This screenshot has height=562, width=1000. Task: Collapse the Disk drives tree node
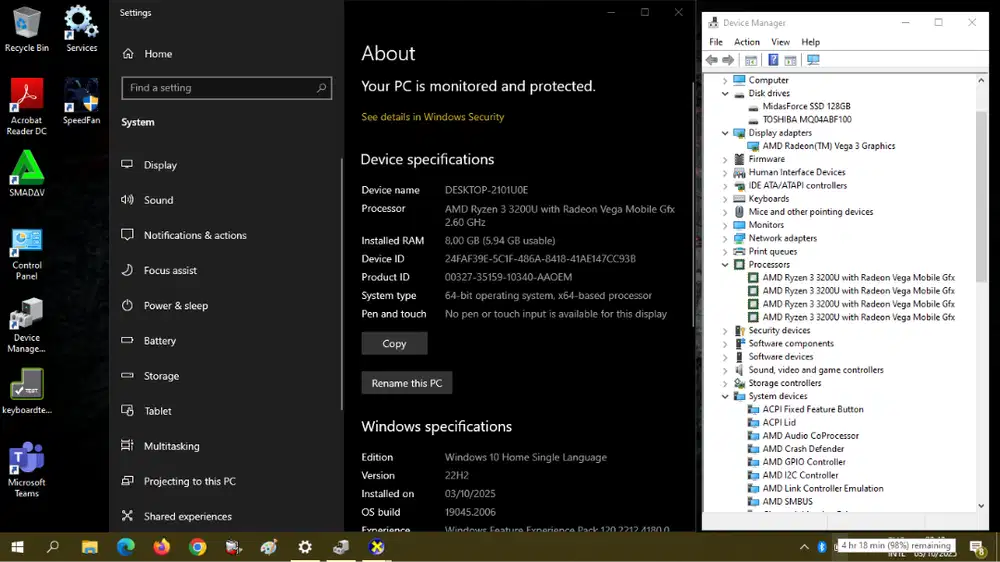point(726,93)
